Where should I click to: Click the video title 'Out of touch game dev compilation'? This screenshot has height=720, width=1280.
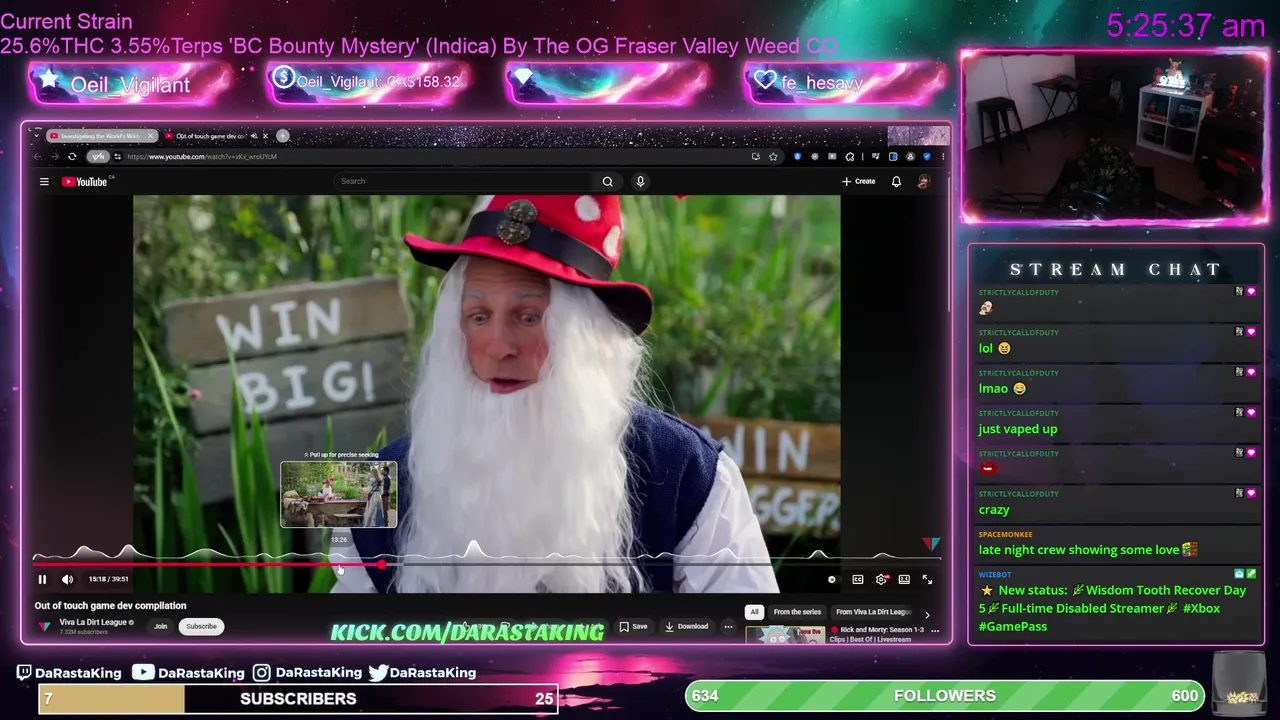click(110, 605)
